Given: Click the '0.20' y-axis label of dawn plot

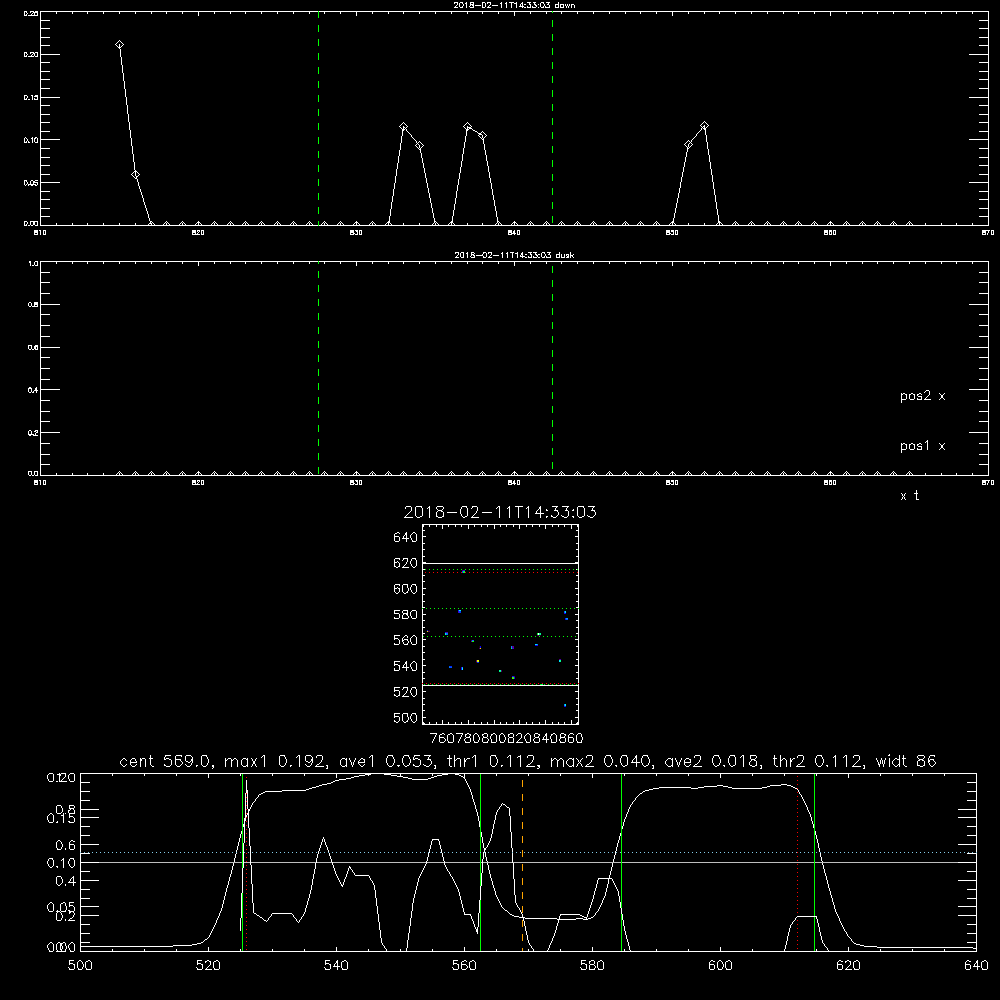Looking at the screenshot, I should click(x=31, y=55).
